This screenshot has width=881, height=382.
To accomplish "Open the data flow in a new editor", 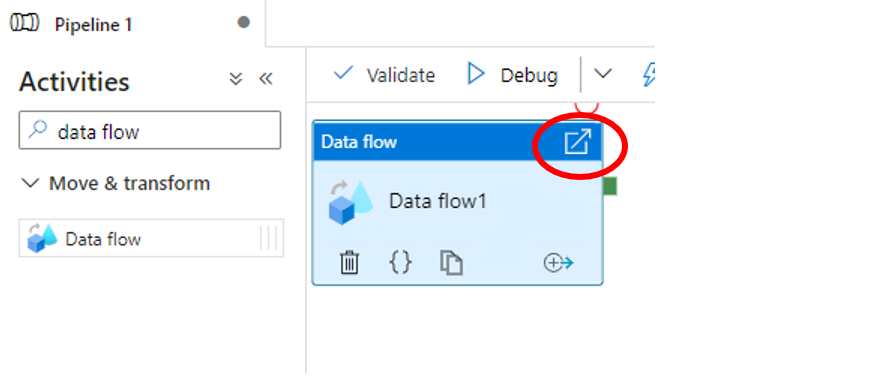I will 578,142.
